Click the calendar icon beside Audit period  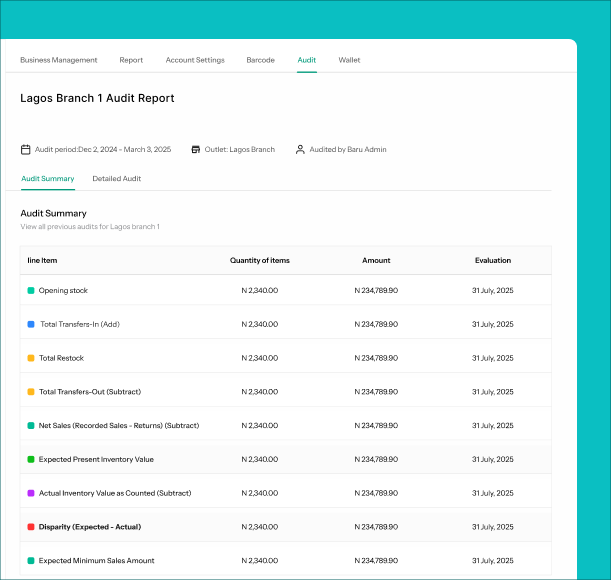point(25,150)
